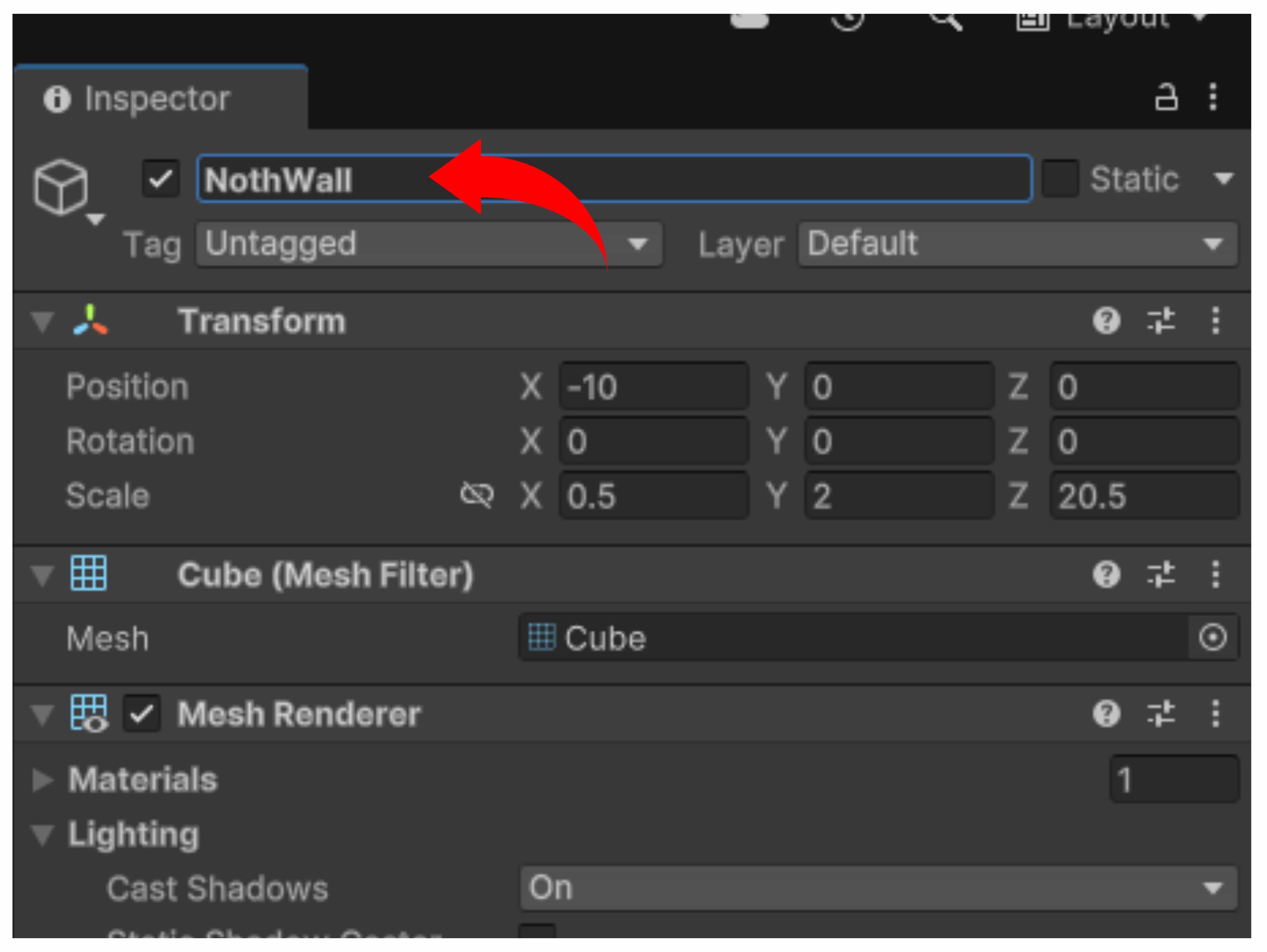Open the Layer dropdown showing Default
The width and height of the screenshot is (1267, 952).
pos(1017,245)
